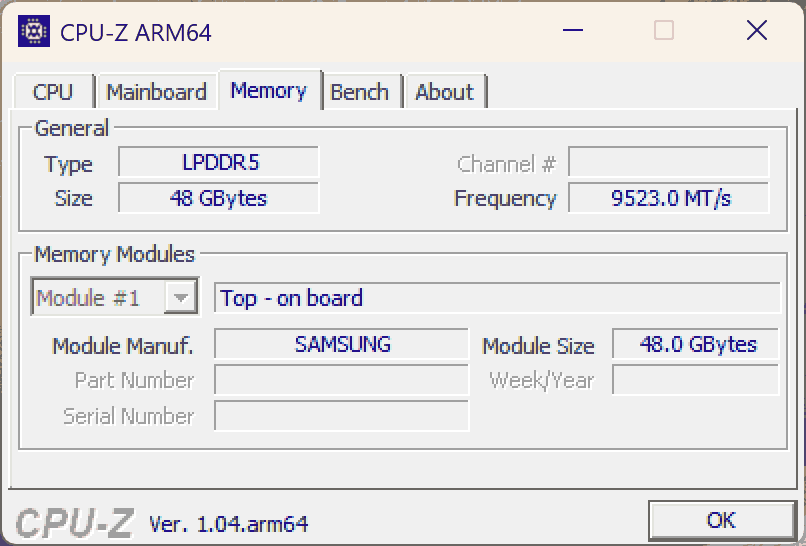Minimize the CPU-Z window
The image size is (806, 546).
[573, 31]
